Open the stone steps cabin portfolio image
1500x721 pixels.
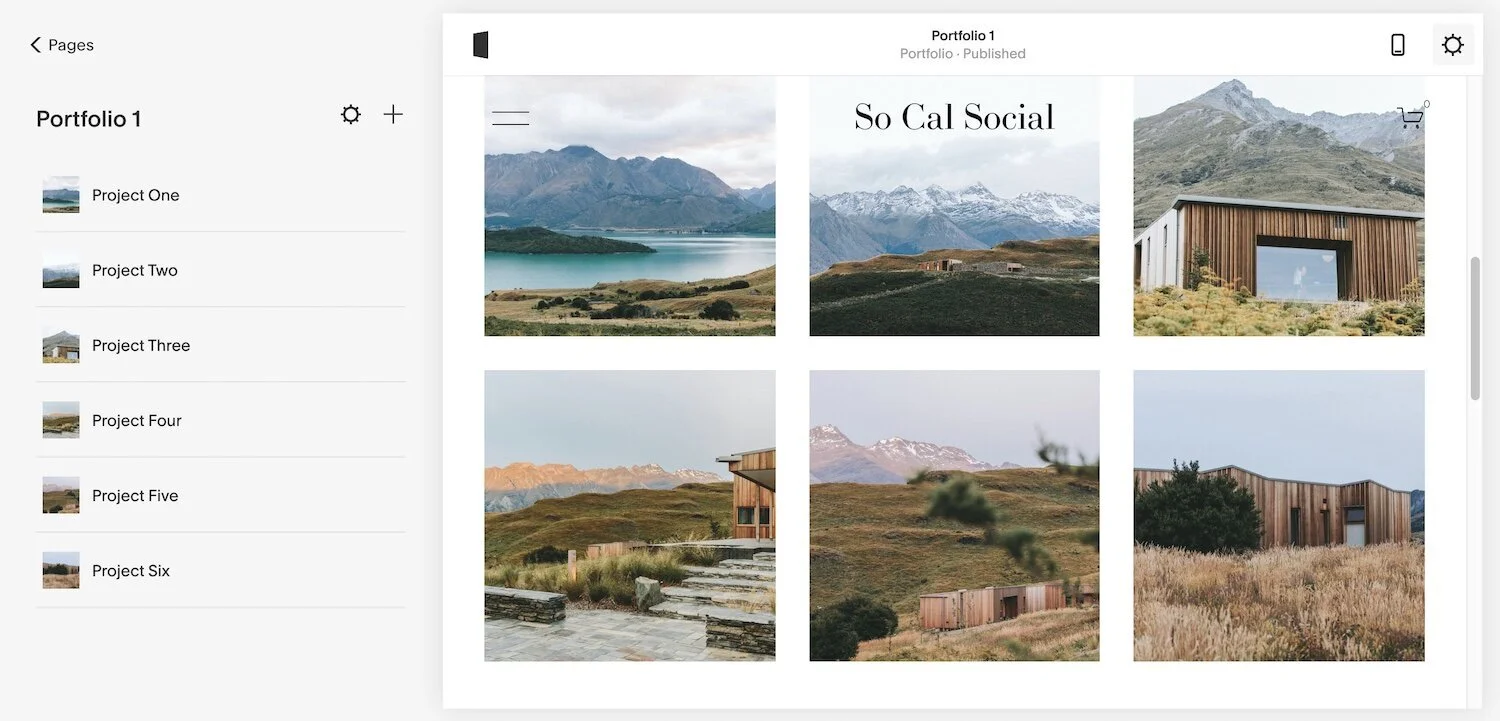(630, 516)
